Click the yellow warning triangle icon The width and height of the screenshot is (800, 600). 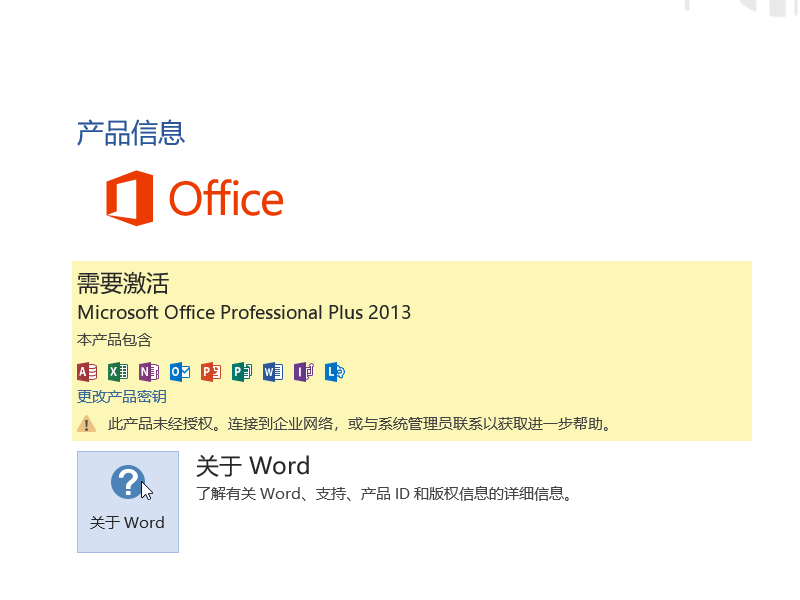(x=86, y=424)
